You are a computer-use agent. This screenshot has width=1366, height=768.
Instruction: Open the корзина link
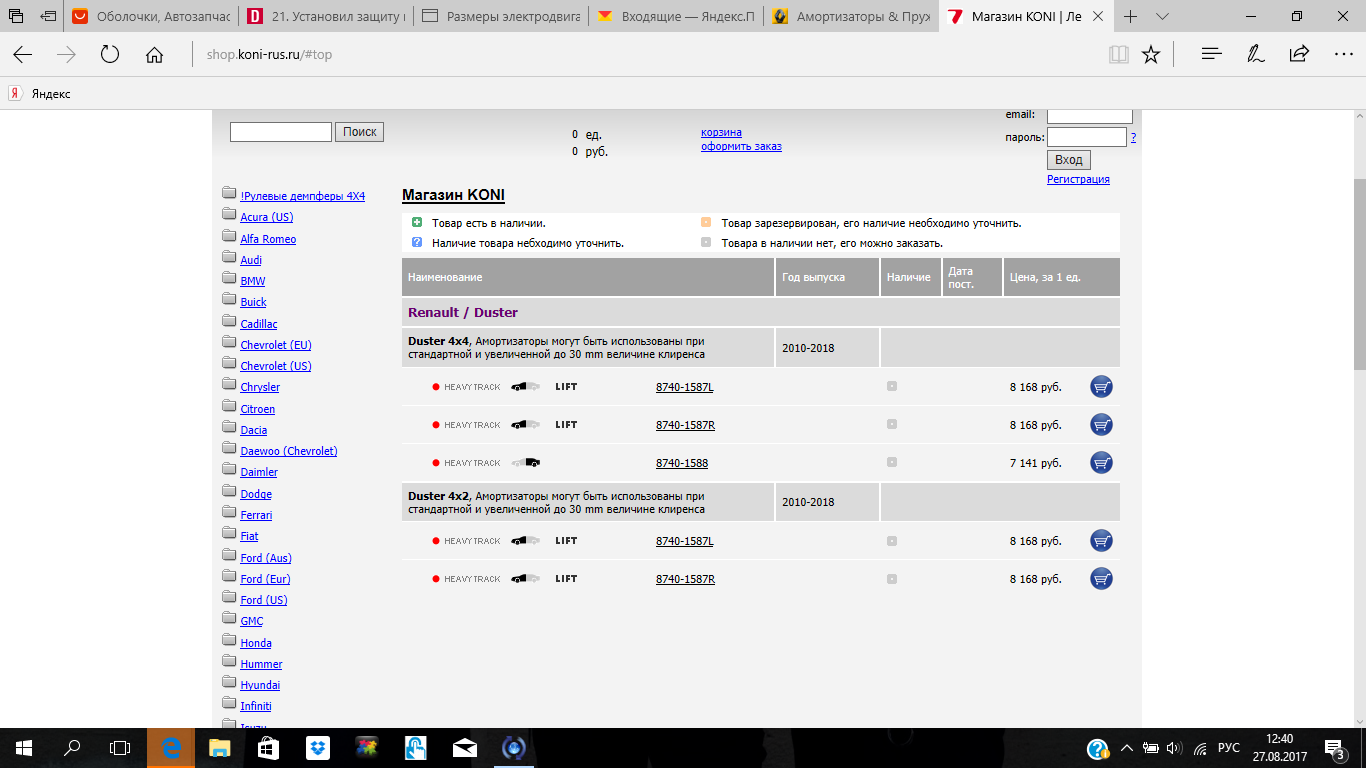(x=721, y=132)
